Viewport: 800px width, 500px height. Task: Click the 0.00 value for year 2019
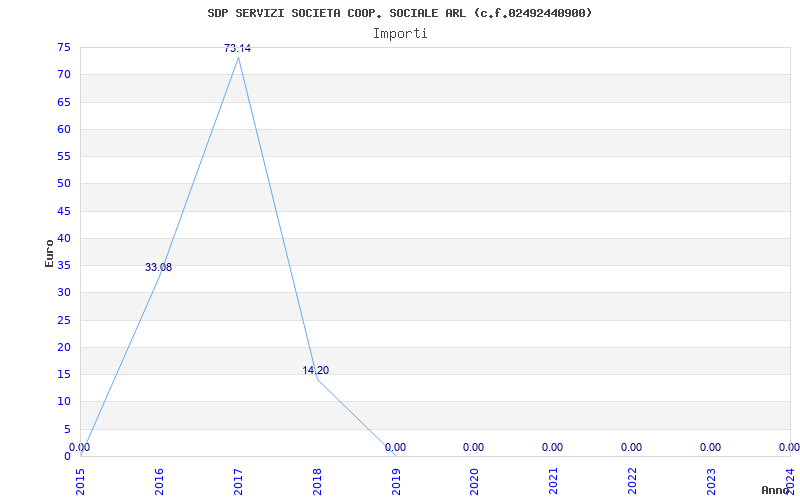coord(395,447)
